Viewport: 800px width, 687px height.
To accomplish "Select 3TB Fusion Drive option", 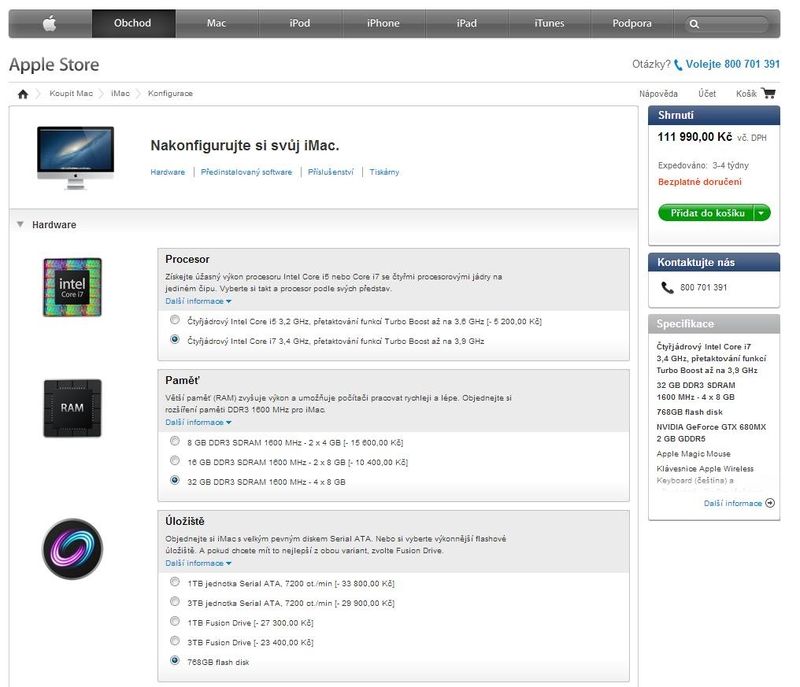I will coord(175,641).
